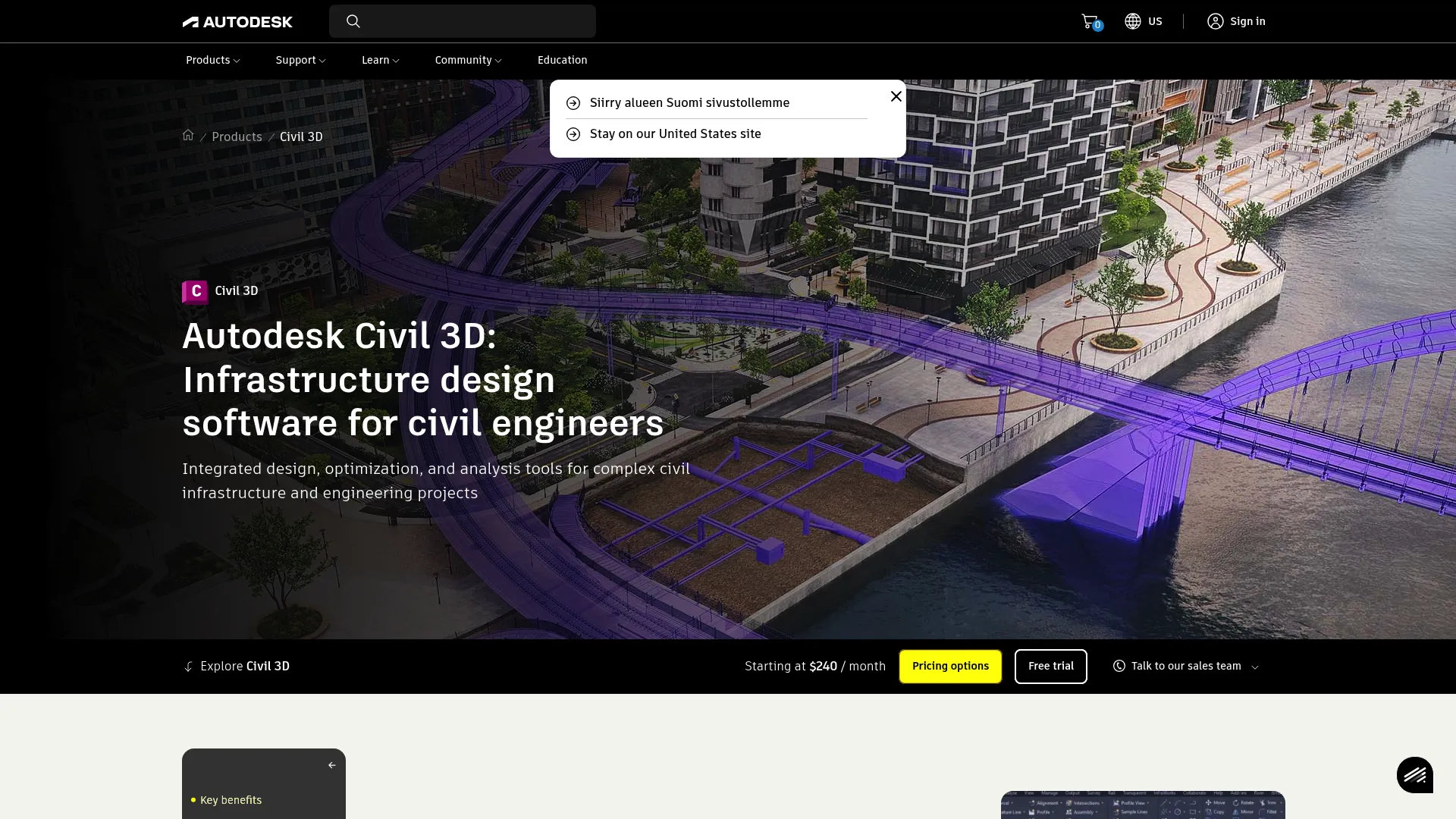Click the clock icon by Talk to our sales team
Screen dimensions: 1456x819
coord(1119,666)
